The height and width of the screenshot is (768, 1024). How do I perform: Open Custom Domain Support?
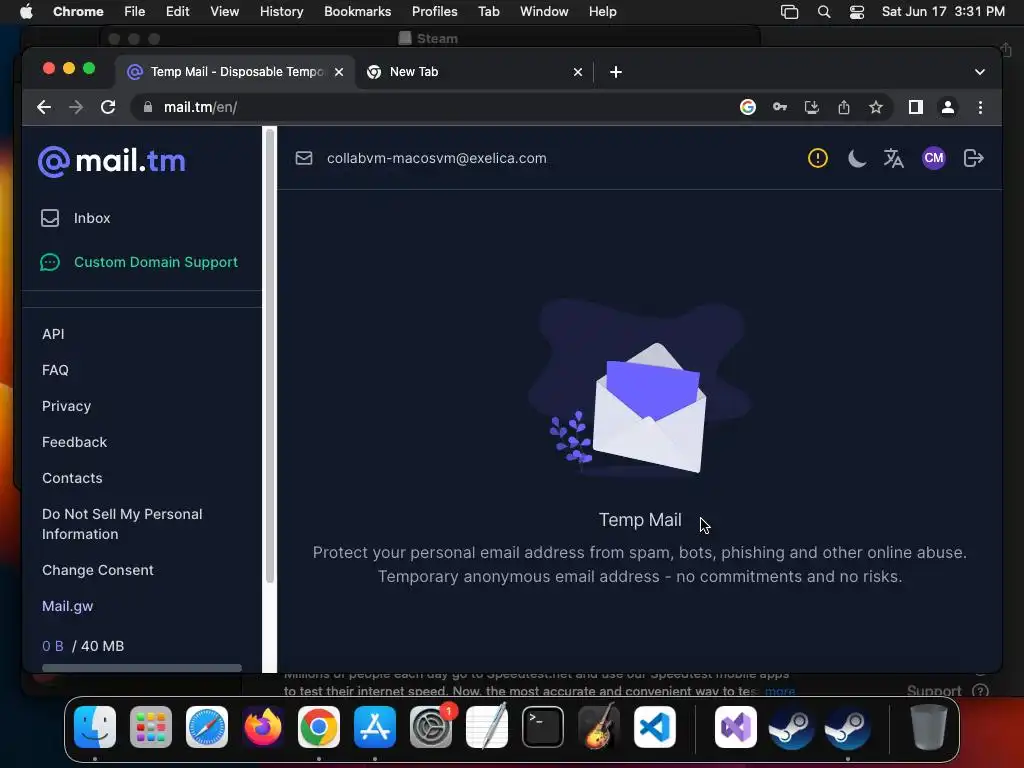[139, 262]
